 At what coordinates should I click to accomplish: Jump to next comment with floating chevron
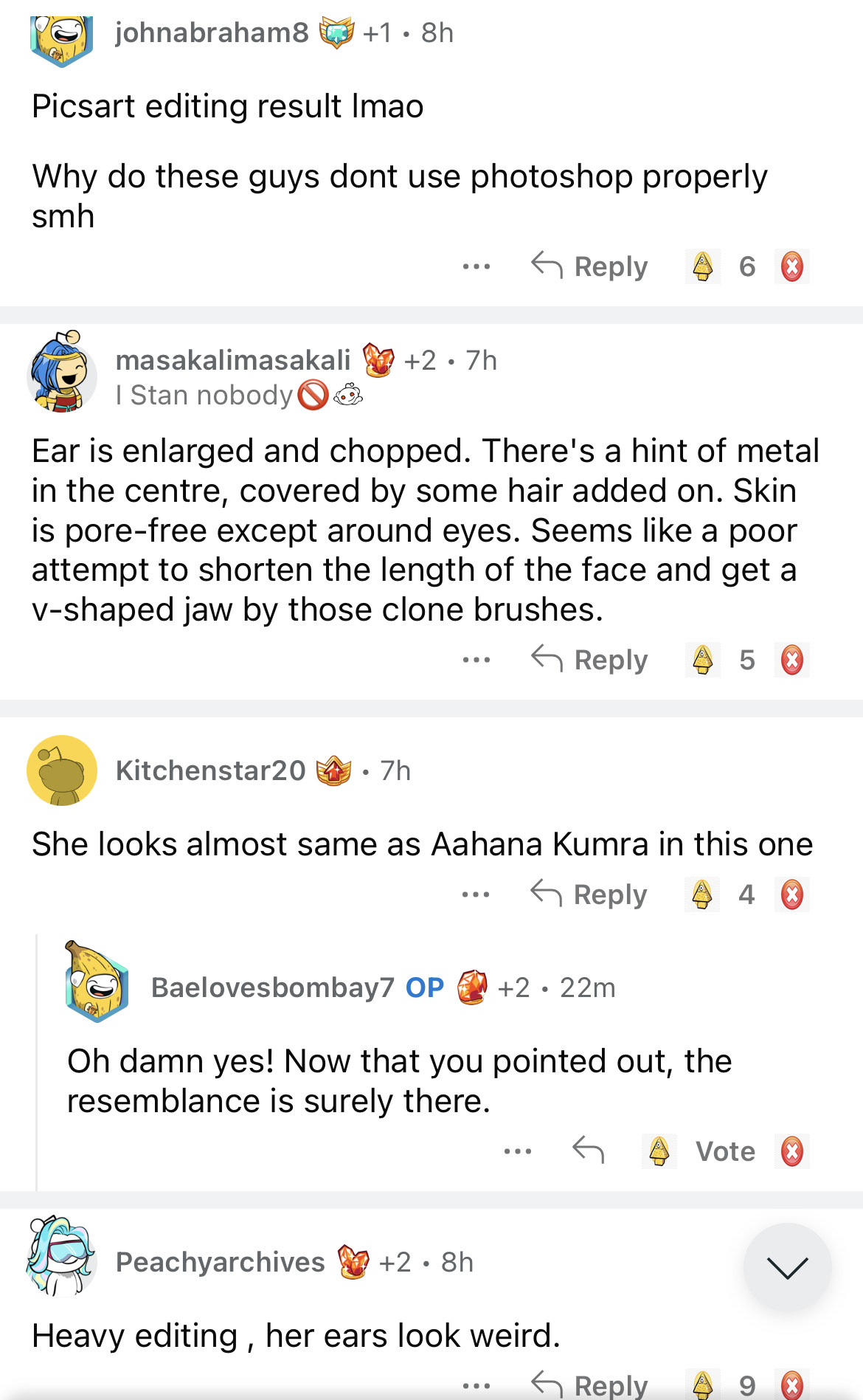tap(787, 1267)
